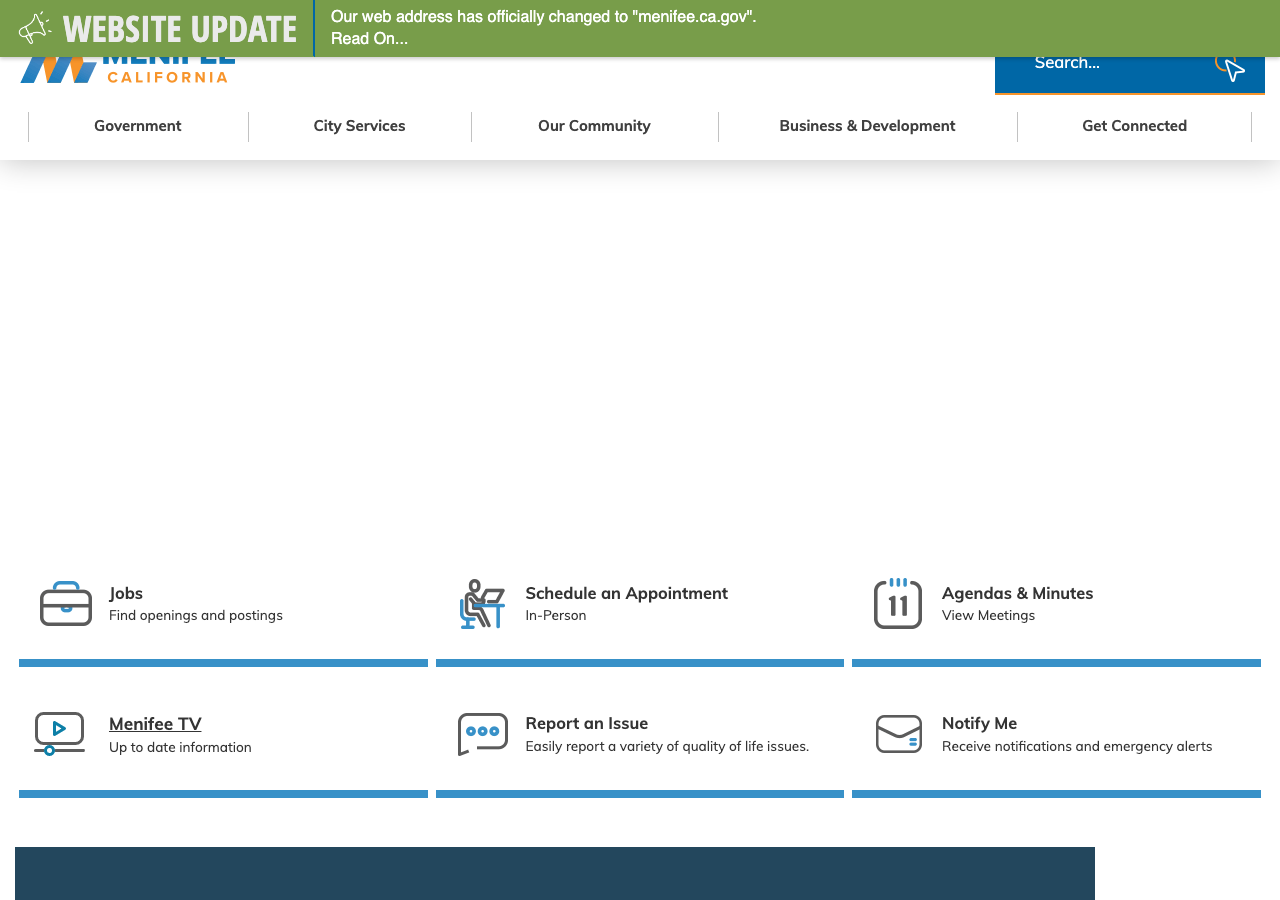Click the megaphone icon in Website Update banner
This screenshot has height=900, width=1280.
34,28
